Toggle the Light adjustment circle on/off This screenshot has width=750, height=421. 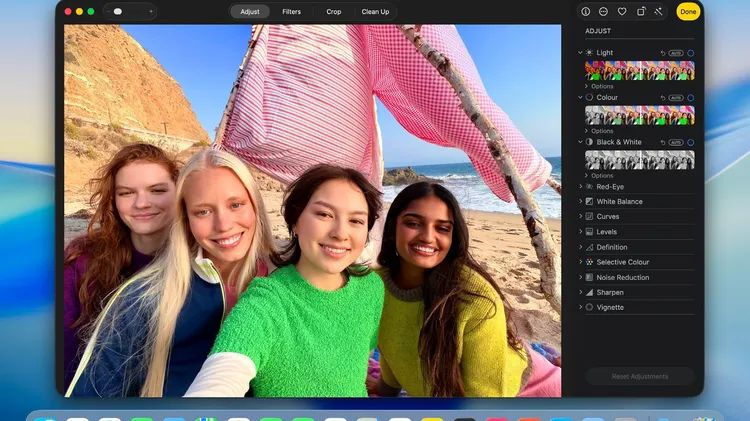click(x=690, y=52)
